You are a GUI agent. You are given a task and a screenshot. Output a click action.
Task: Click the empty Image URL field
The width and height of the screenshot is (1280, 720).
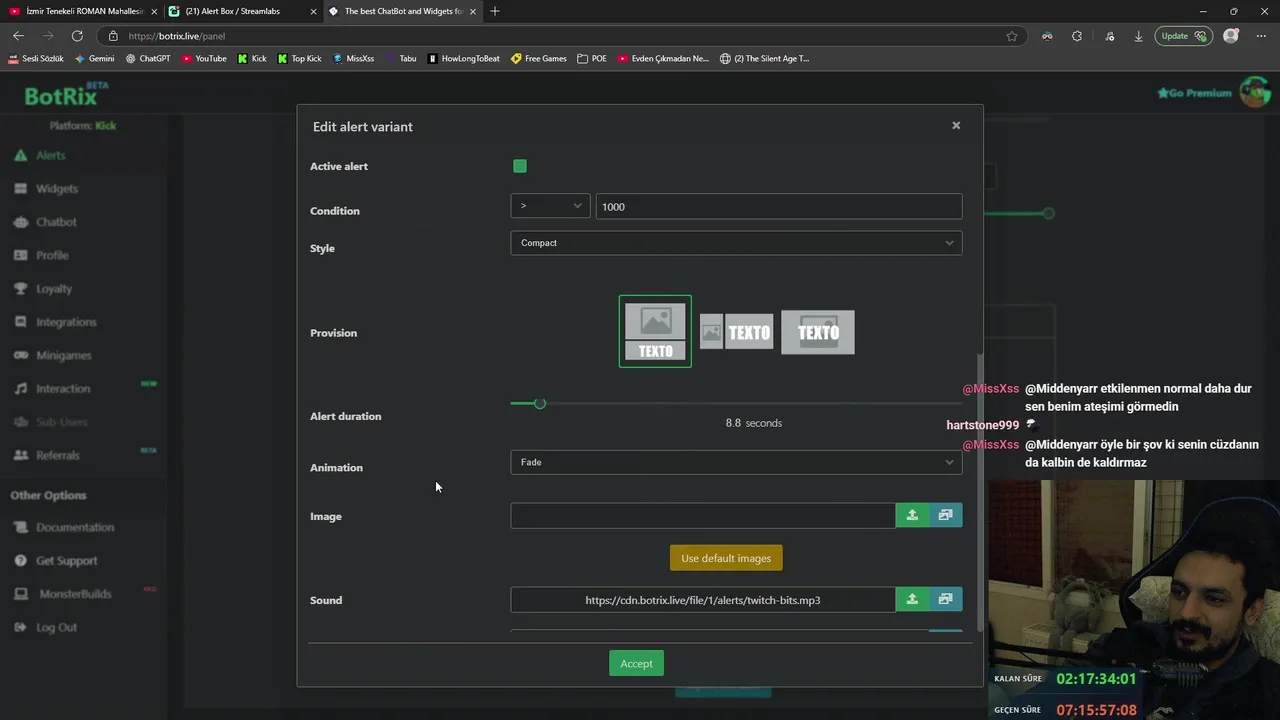703,515
